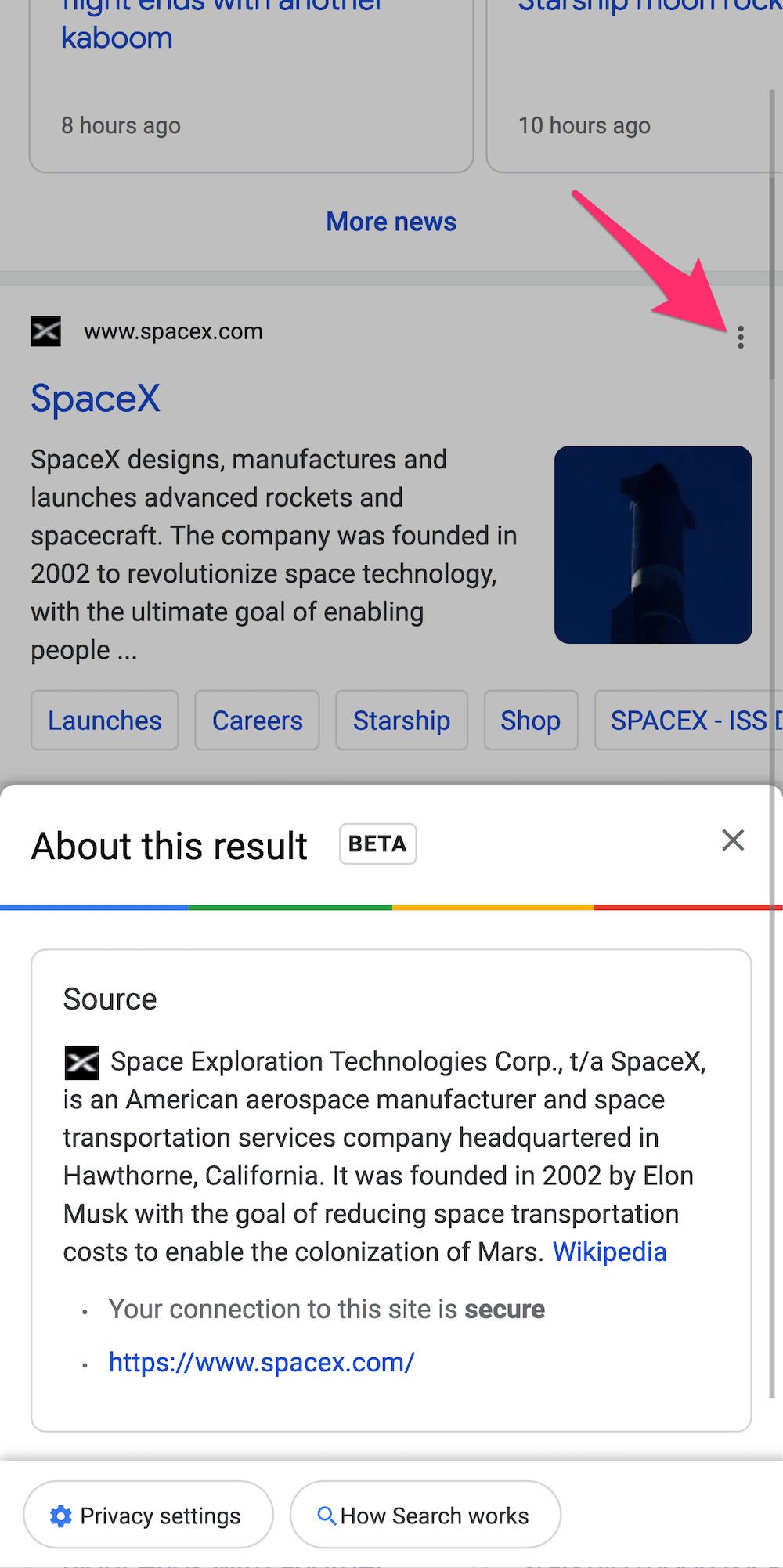Screen dimensions: 783x1568
Task: Open More news link
Action: (391, 222)
